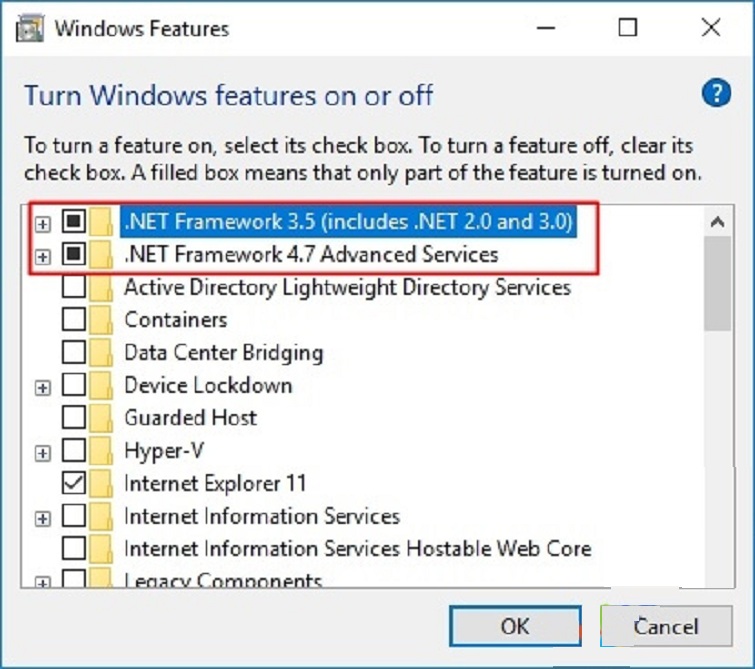Image resolution: width=755 pixels, height=669 pixels.
Task: Click the folder icon next to Guarded Host
Action: (100, 418)
